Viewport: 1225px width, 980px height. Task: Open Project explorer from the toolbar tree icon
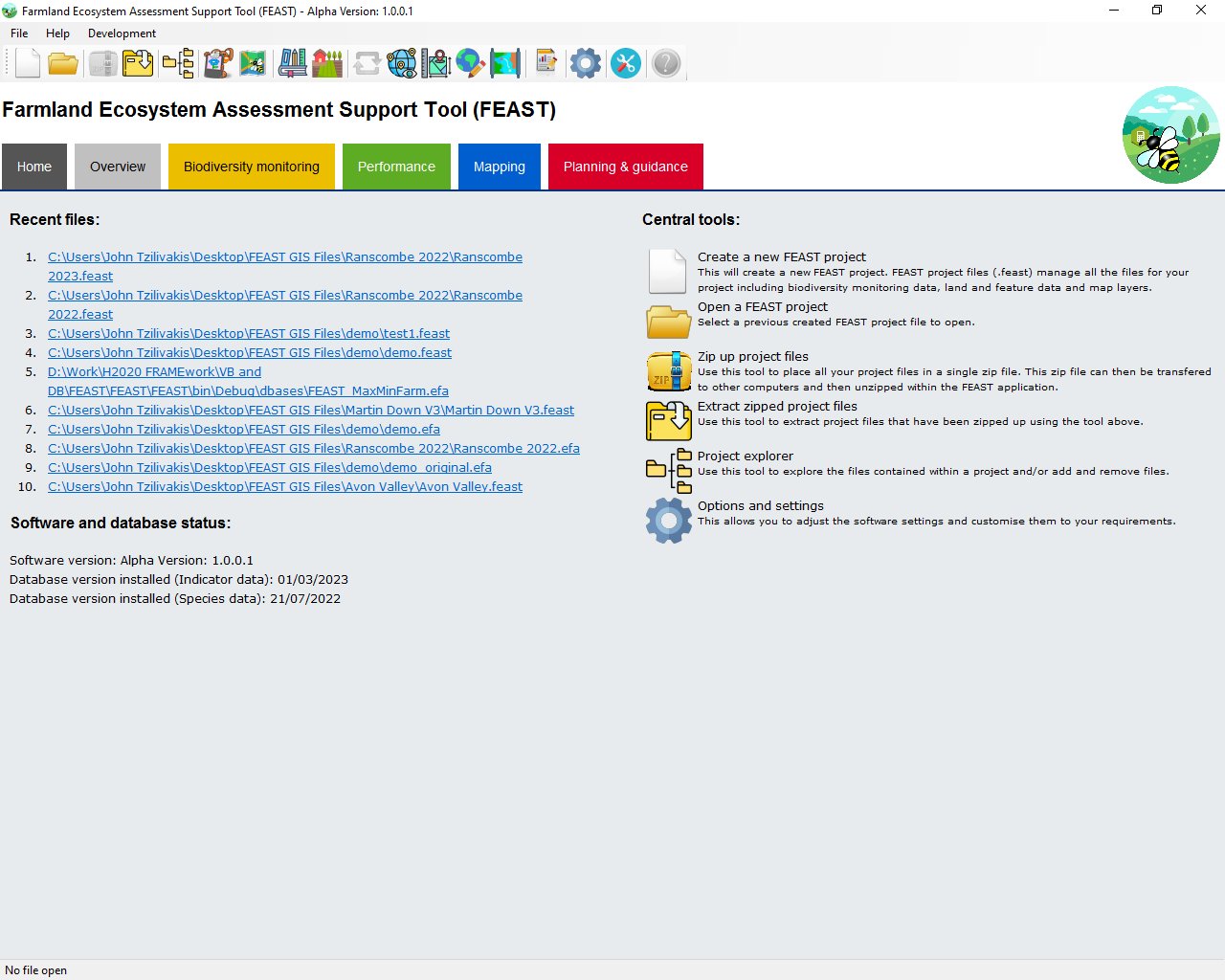tap(178, 63)
